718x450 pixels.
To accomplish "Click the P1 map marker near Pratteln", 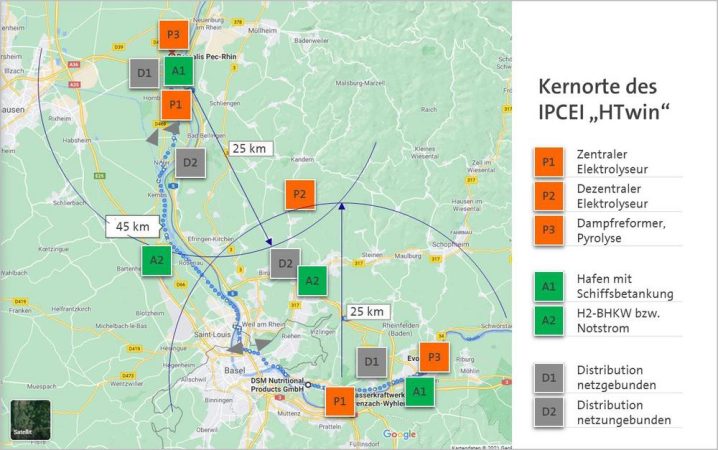I will pyautogui.click(x=339, y=401).
